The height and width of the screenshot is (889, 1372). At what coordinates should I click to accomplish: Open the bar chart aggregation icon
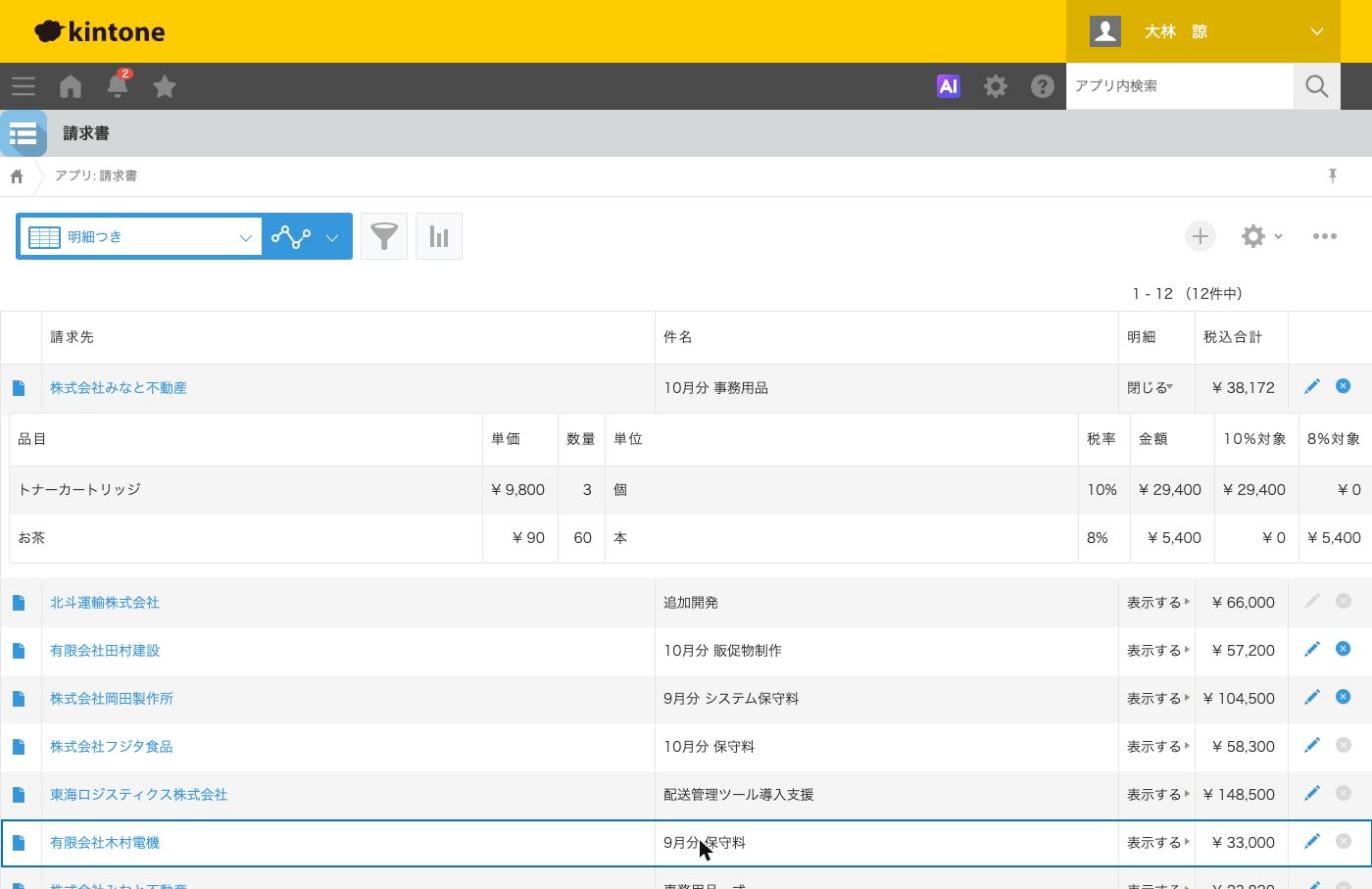pos(439,237)
